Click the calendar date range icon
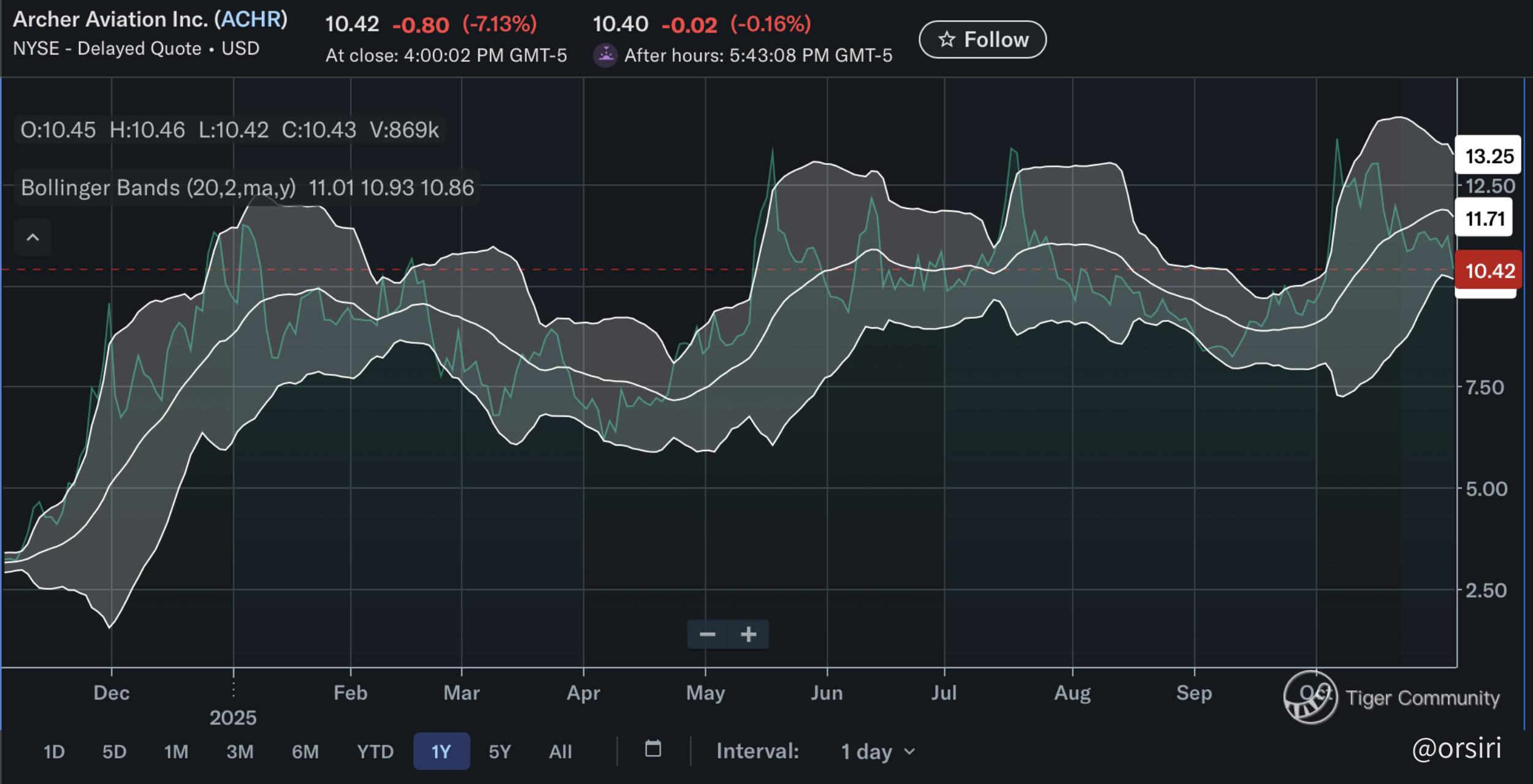Viewport: 1533px width, 784px height. click(653, 749)
